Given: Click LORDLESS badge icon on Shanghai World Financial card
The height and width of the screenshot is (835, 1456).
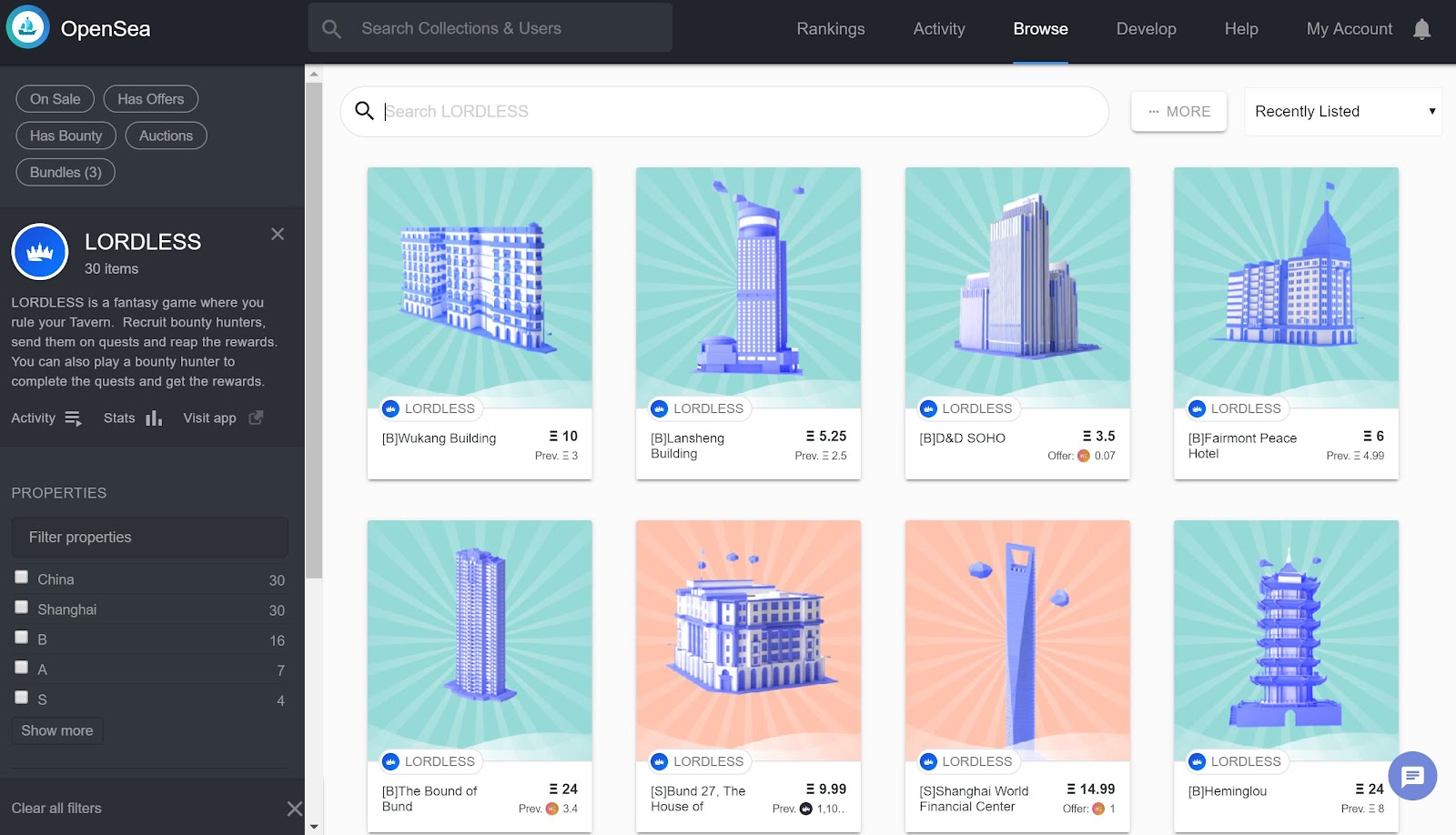Looking at the screenshot, I should click(x=928, y=762).
